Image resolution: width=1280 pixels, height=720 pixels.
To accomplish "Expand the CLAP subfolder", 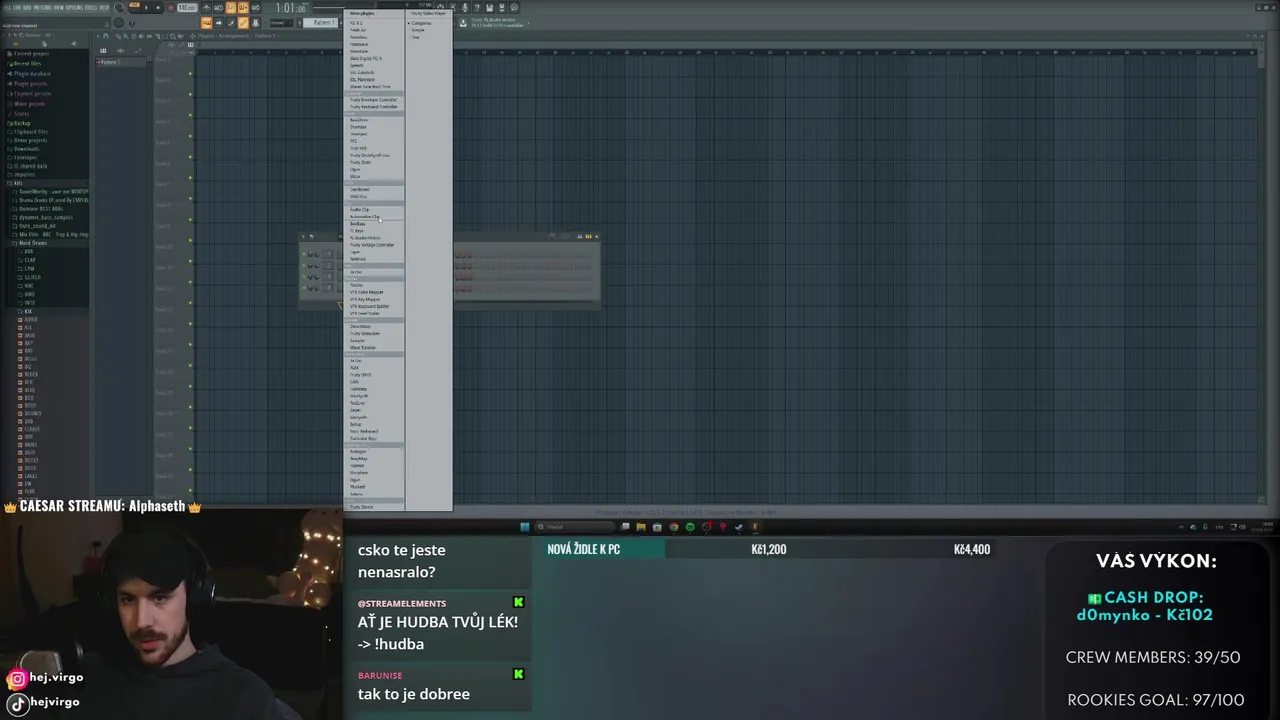I will 29,260.
